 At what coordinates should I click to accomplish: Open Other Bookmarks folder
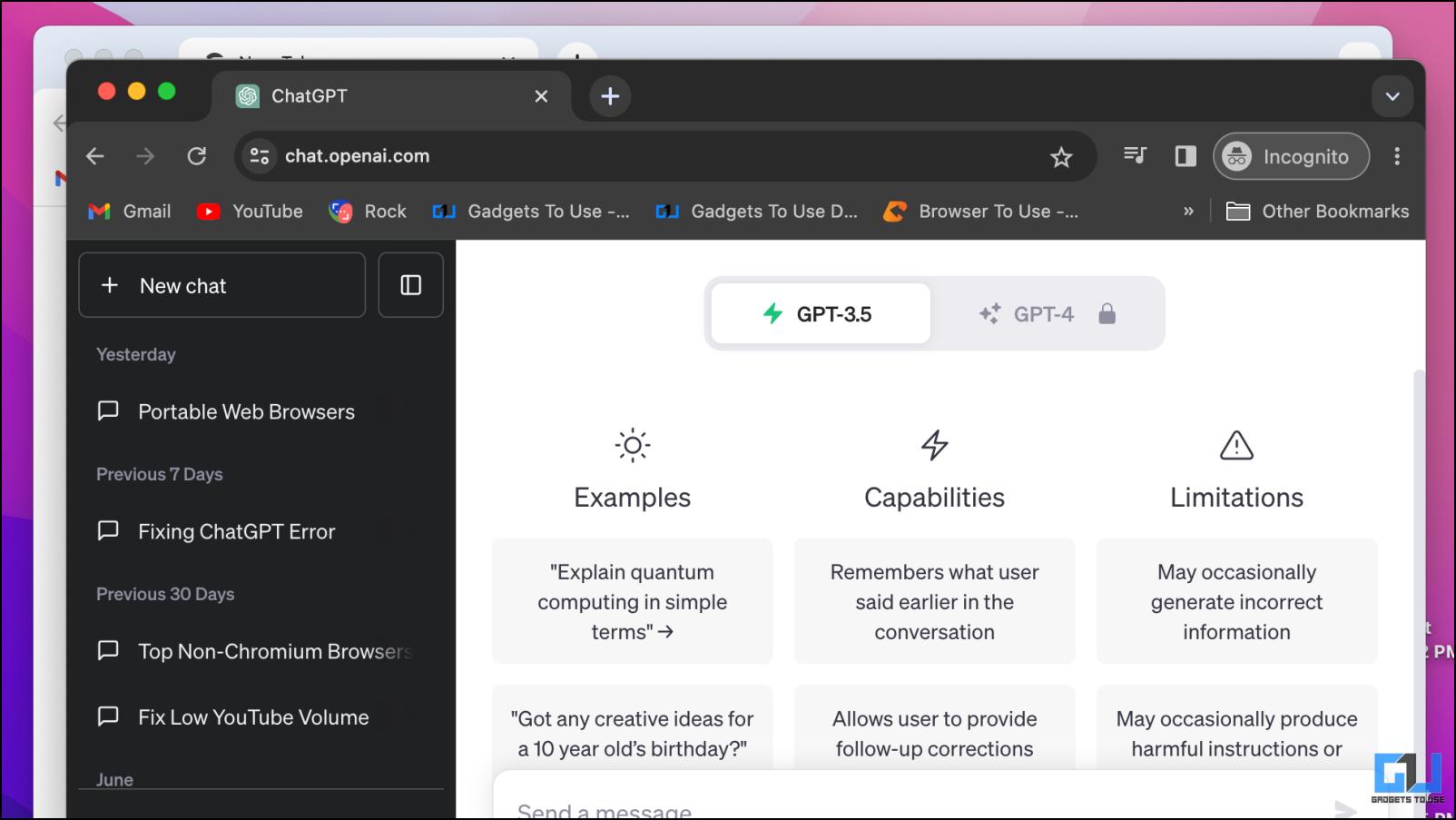click(x=1317, y=212)
